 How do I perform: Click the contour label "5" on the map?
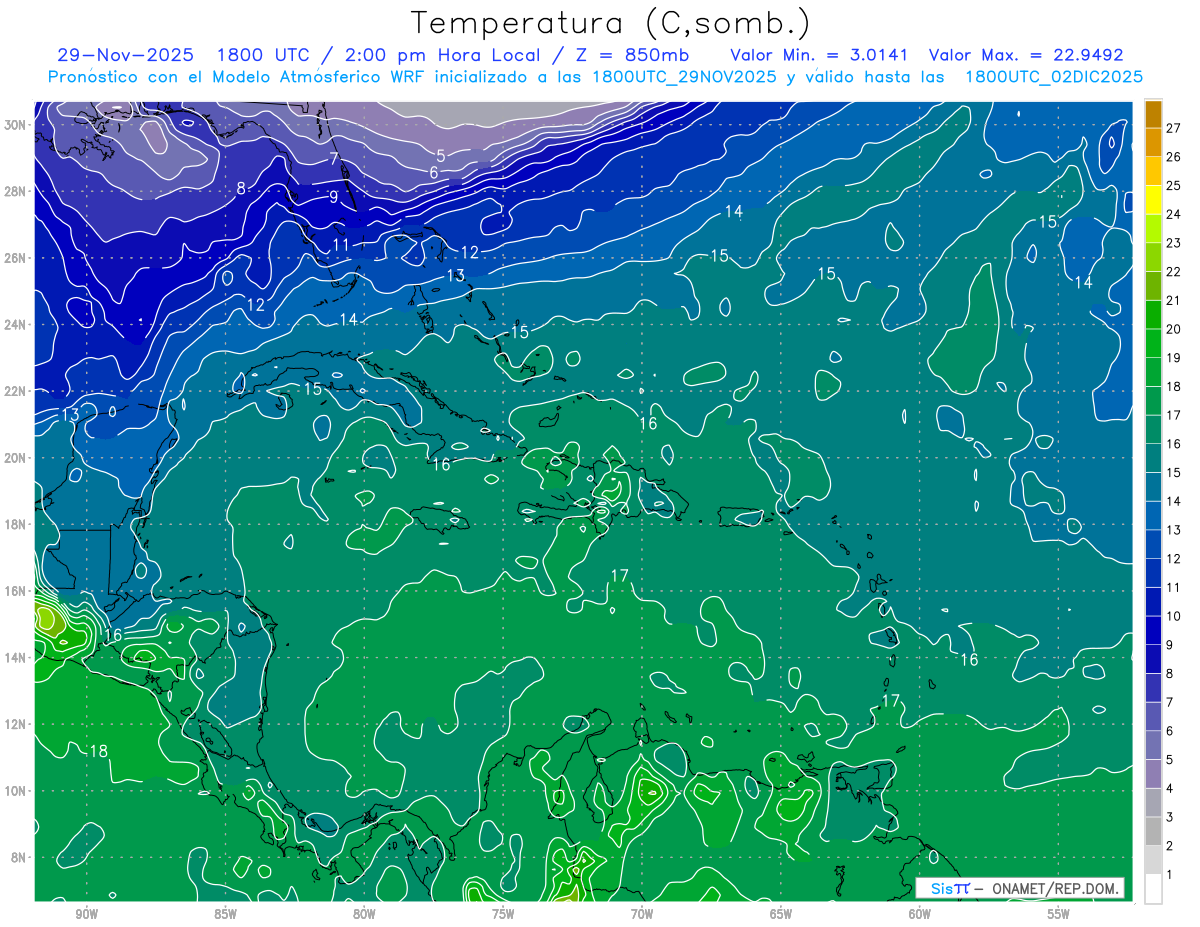(x=440, y=155)
